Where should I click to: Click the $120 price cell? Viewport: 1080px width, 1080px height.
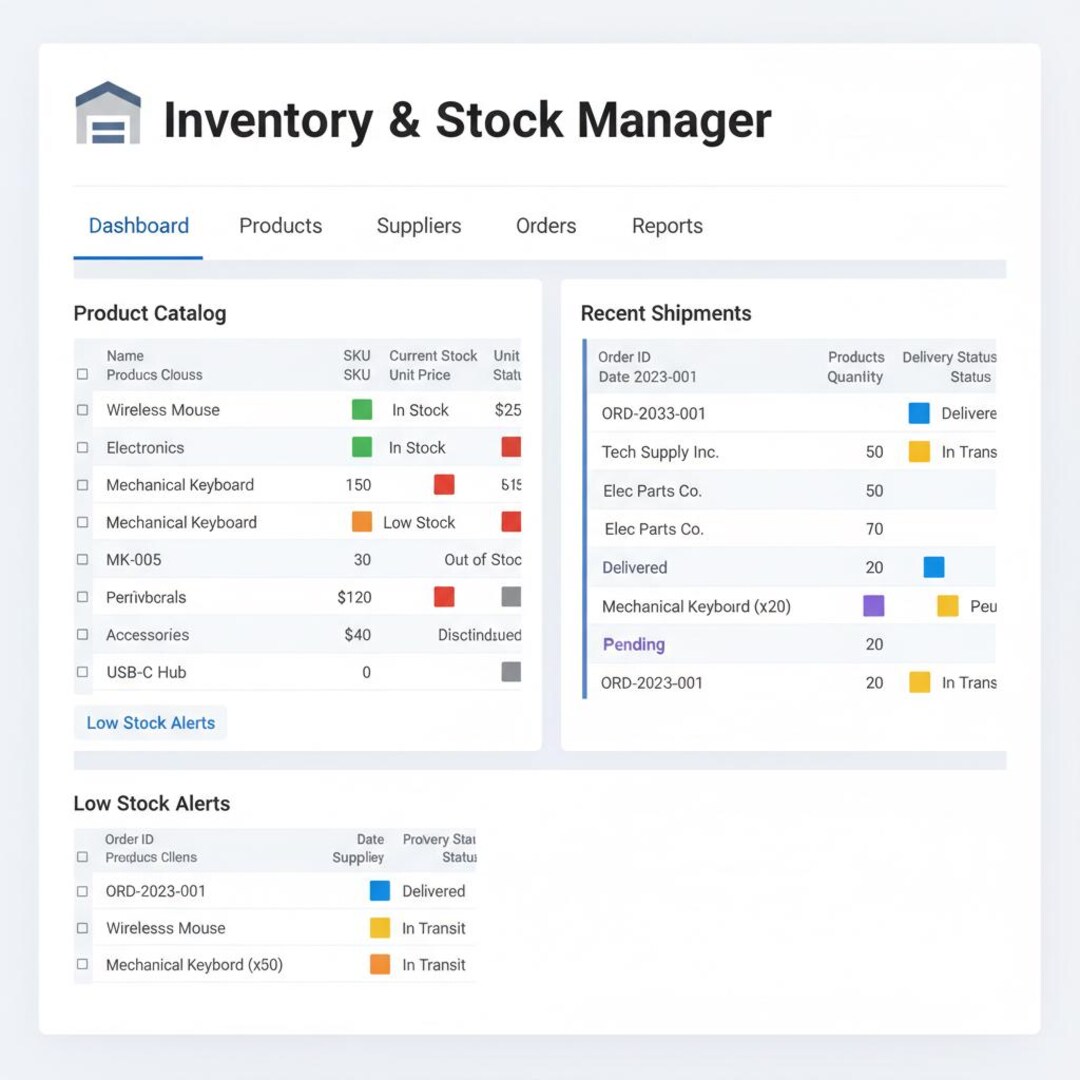(354, 597)
